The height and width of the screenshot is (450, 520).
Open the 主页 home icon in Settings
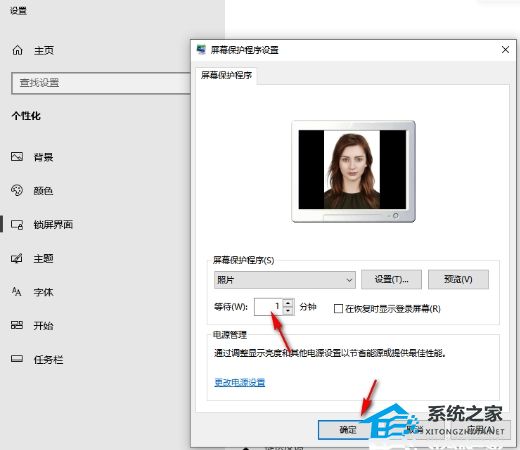point(17,50)
